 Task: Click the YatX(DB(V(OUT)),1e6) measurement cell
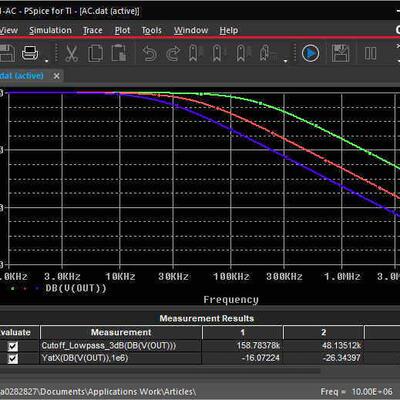point(121,358)
